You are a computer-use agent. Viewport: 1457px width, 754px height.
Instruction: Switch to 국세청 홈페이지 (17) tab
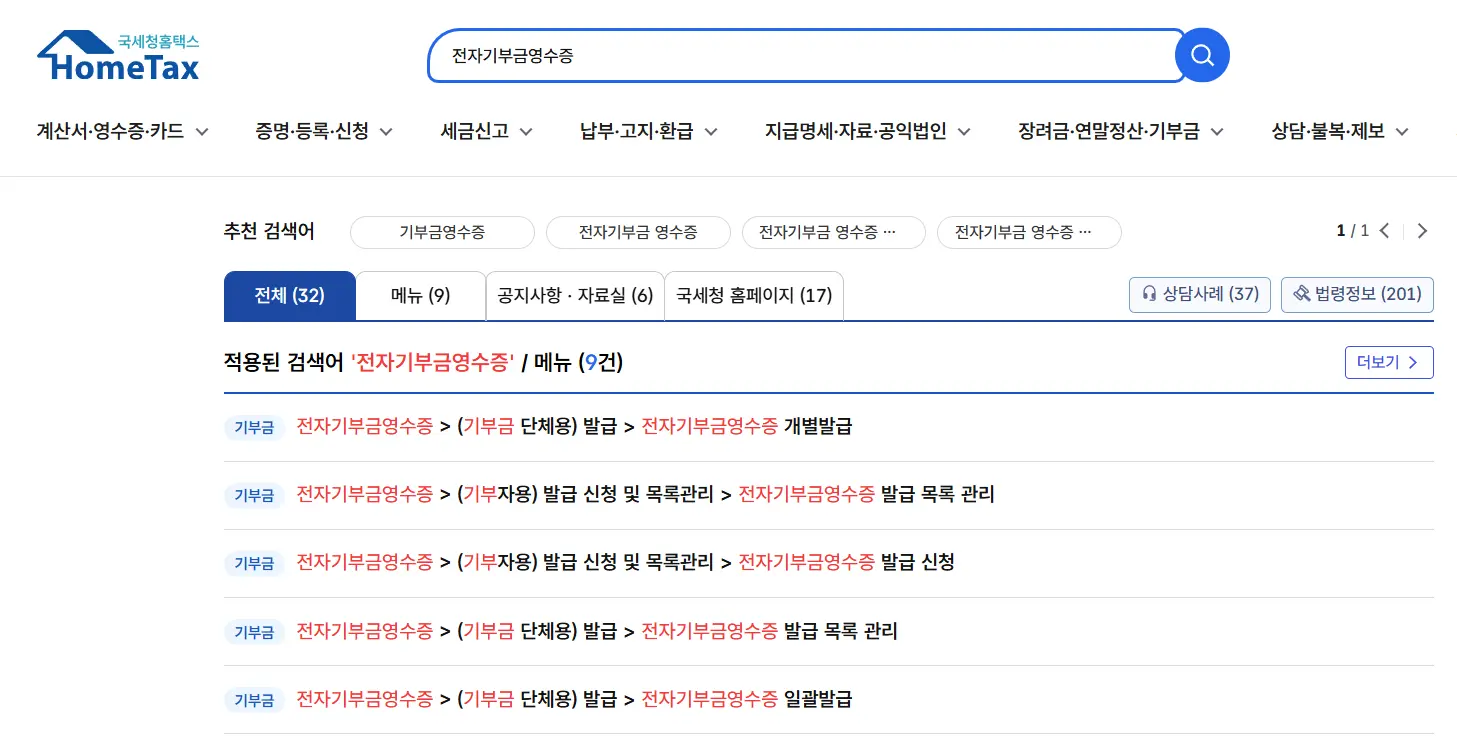754,296
